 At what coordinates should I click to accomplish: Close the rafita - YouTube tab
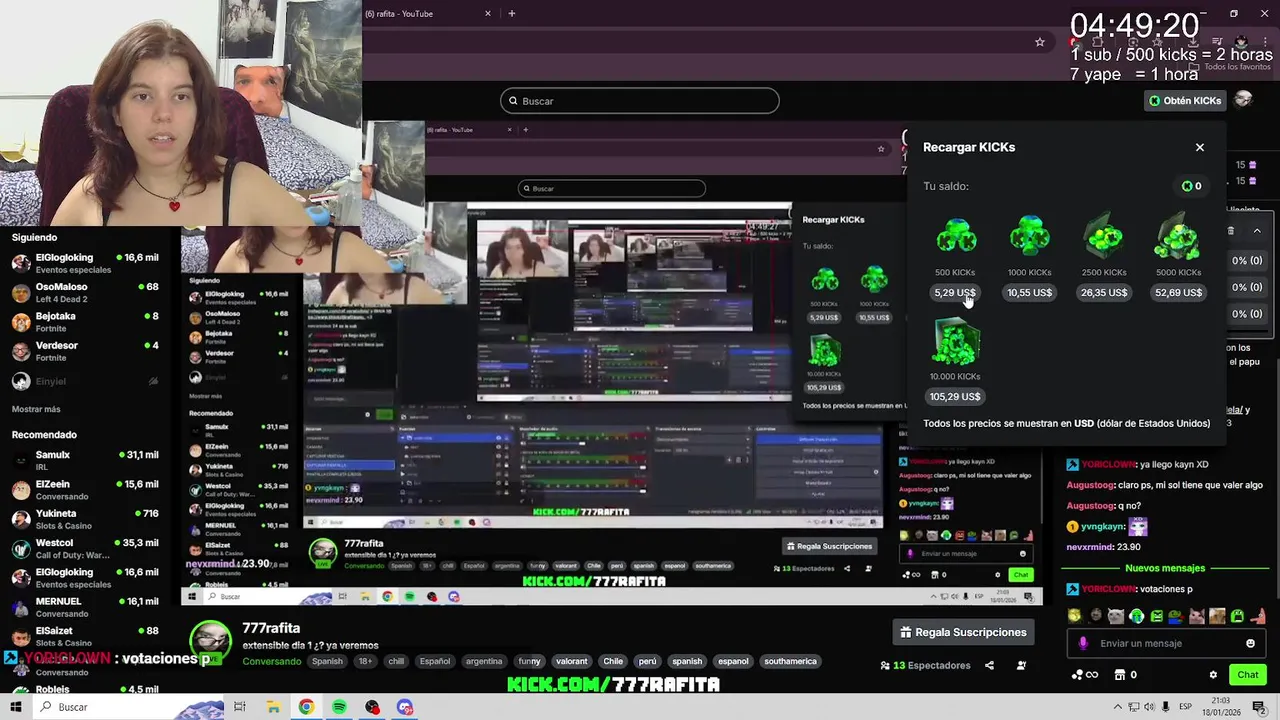coord(488,13)
